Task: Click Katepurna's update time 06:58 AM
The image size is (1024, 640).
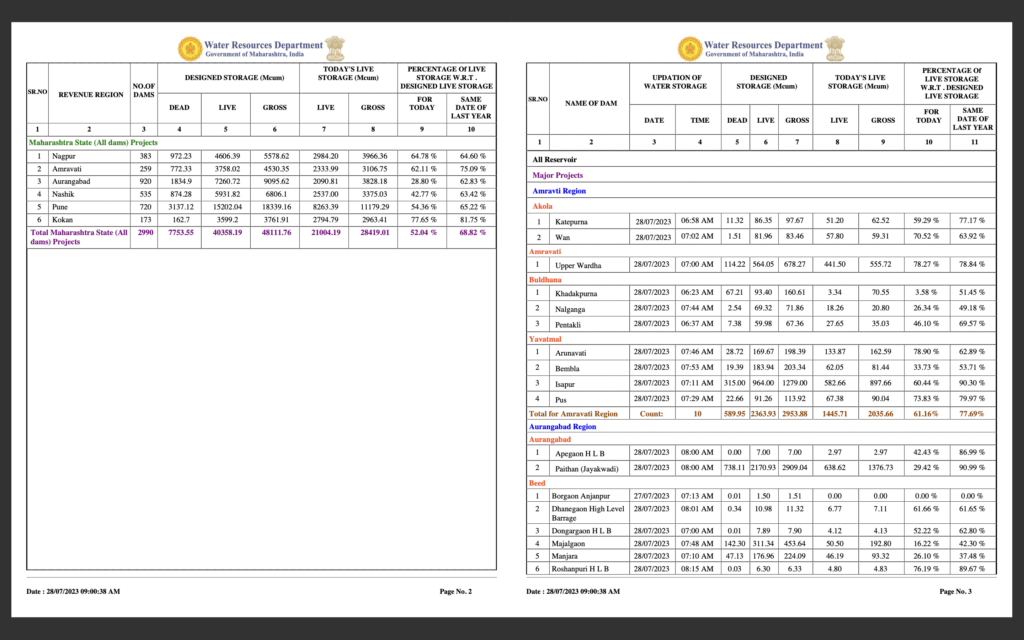Action: [697, 221]
